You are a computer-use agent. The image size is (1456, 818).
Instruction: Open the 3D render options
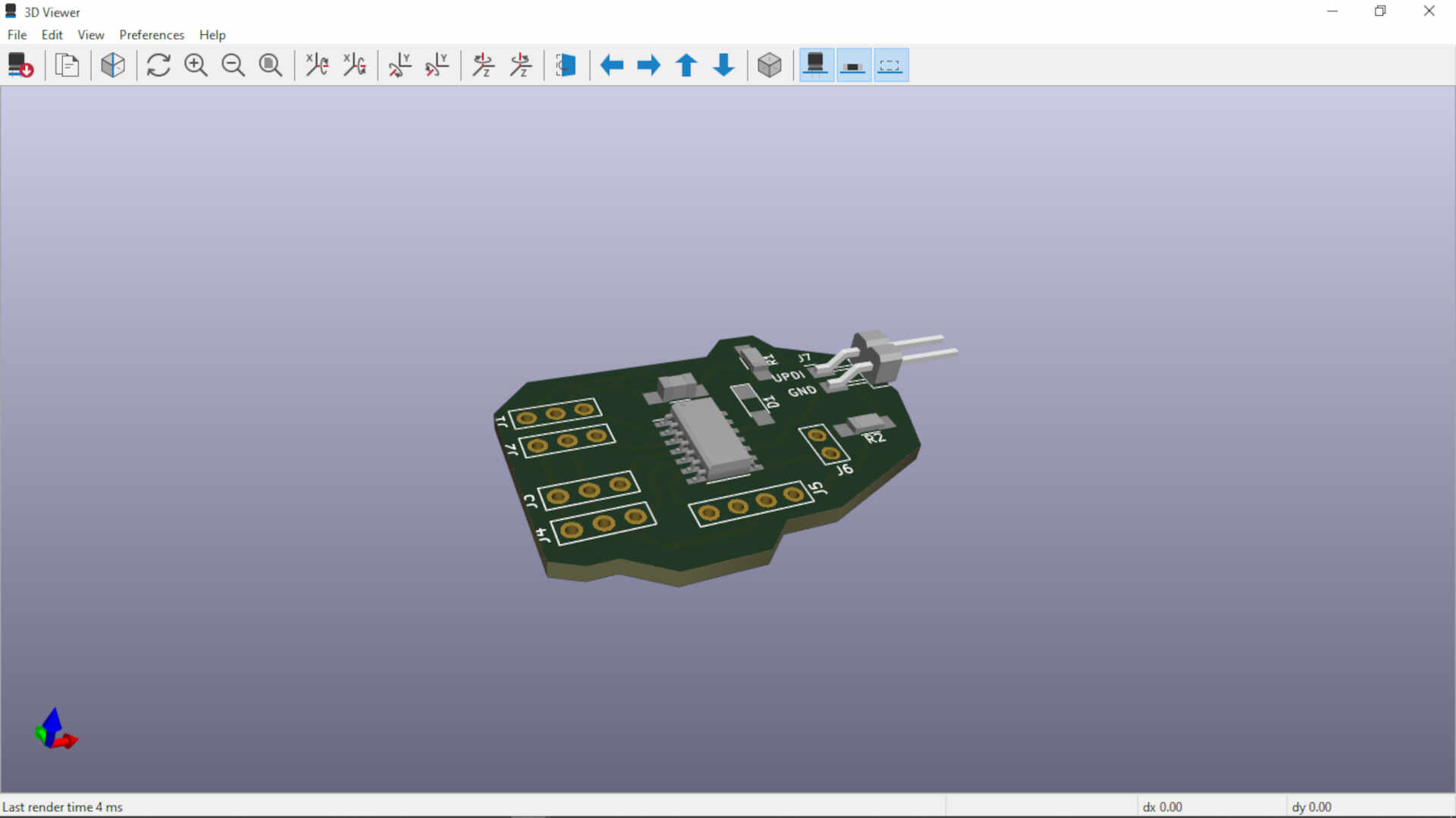(x=112, y=65)
